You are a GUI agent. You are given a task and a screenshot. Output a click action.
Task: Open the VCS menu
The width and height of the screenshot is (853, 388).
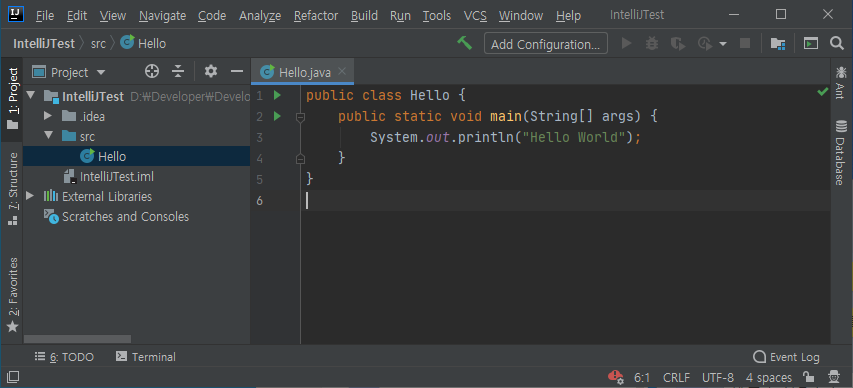475,16
